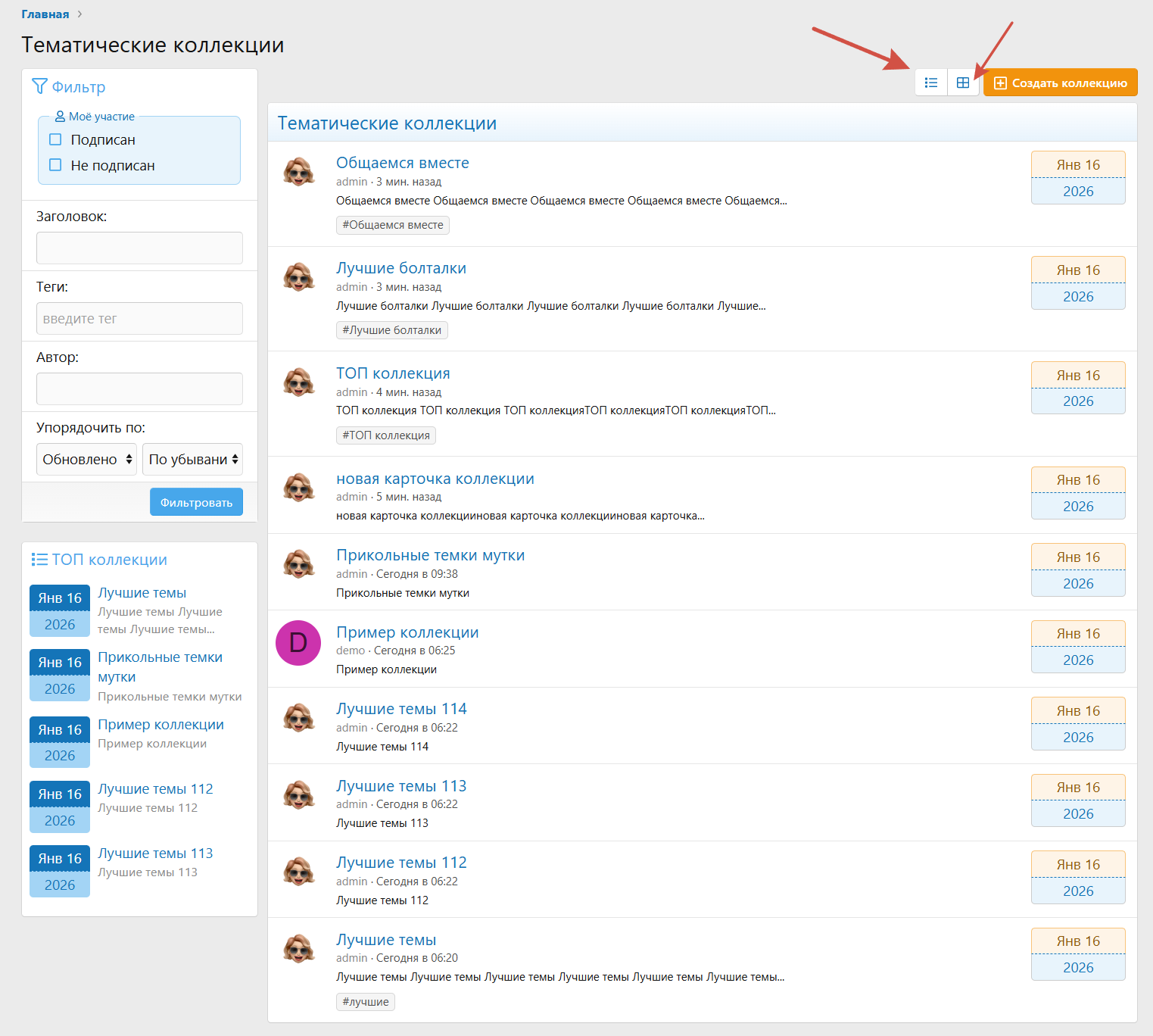Click 'Создать коллекцию' button
The height and width of the screenshot is (1036, 1153).
click(x=1060, y=83)
